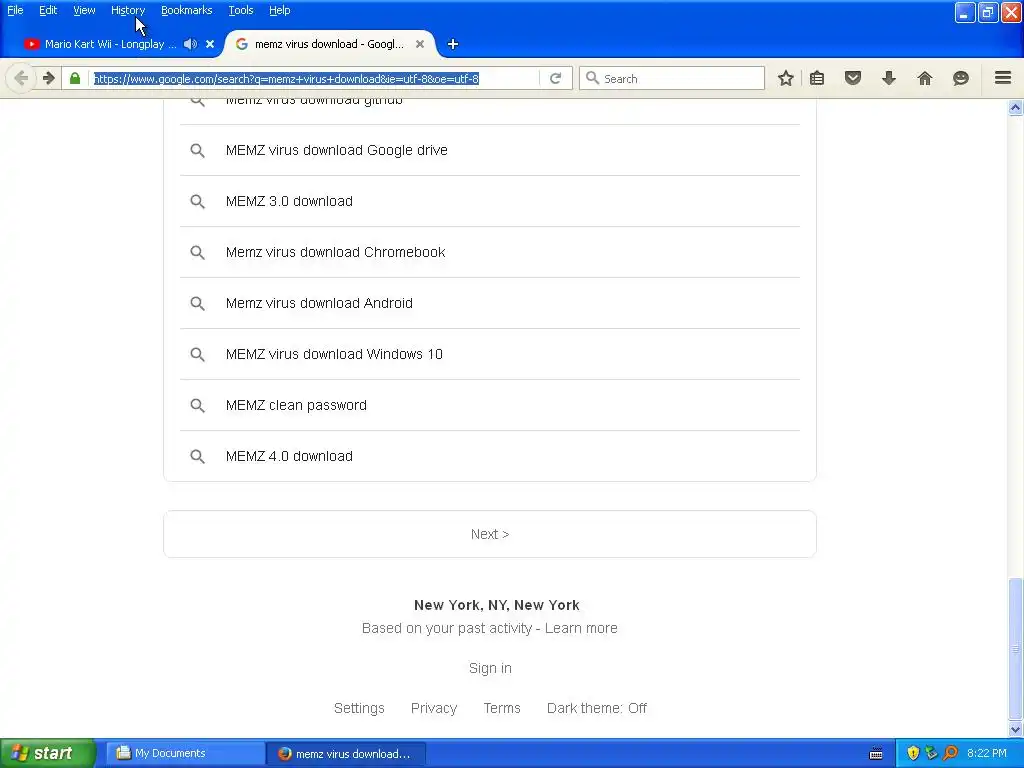Viewport: 1024px width, 768px height.
Task: Click the 8:22 PM system clock
Action: pos(987,753)
